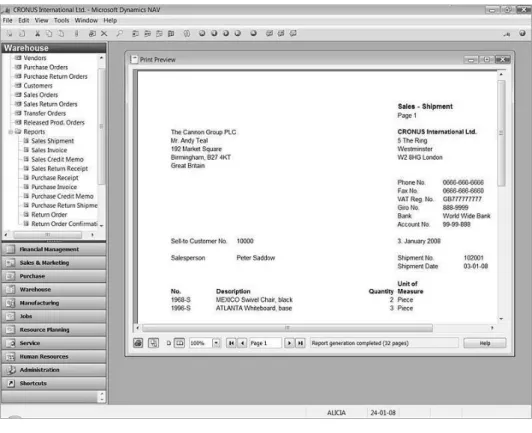Click the Delete X icon in toolbar
The height and width of the screenshot is (433, 532).
click(x=104, y=34)
